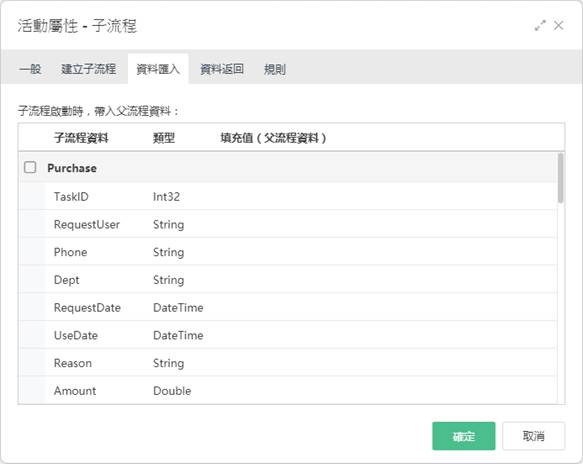
Task: Click the 確定 confirm button
Action: 464,436
